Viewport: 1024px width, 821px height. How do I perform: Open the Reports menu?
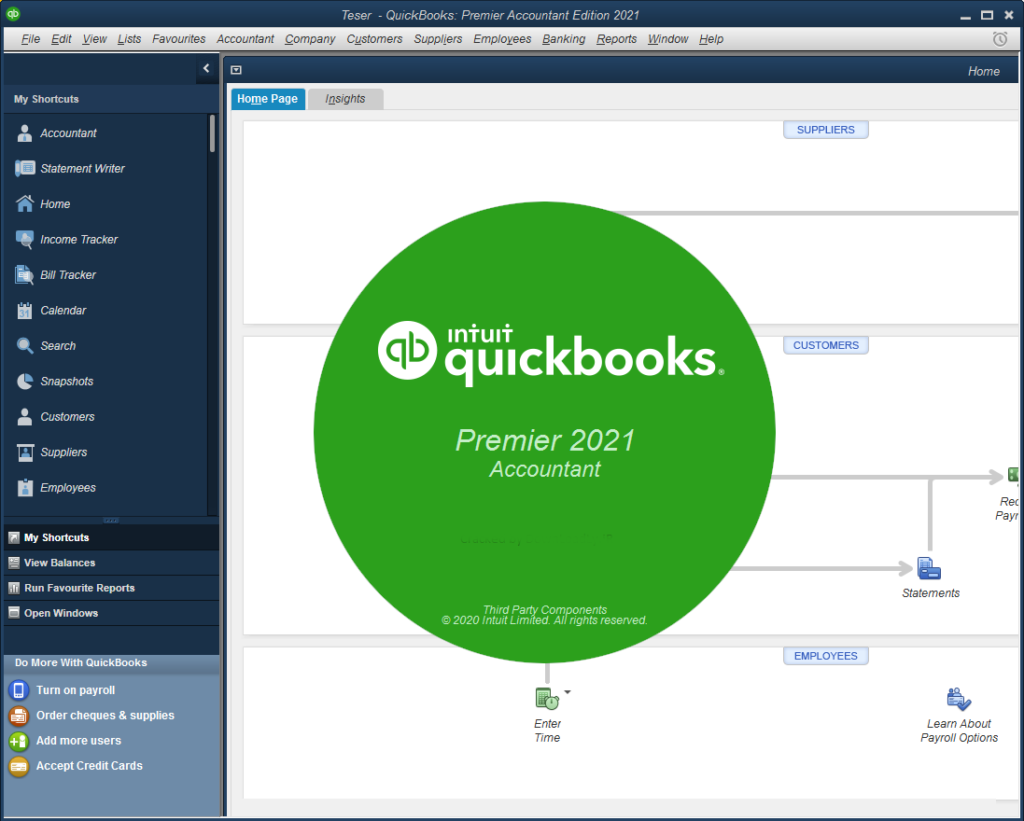point(616,39)
